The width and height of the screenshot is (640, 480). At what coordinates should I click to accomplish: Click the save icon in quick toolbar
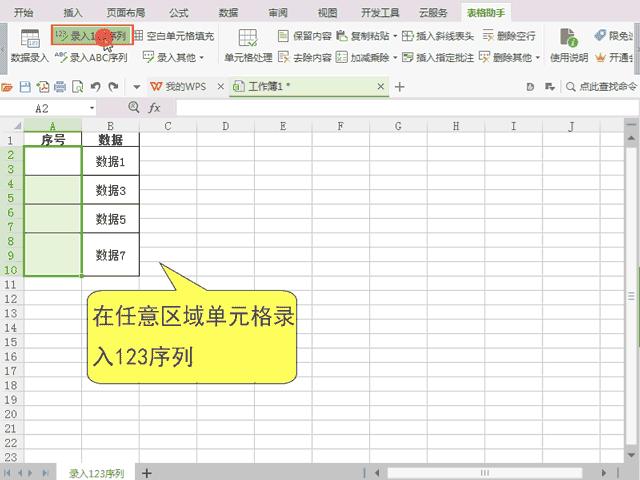pyautogui.click(x=25, y=87)
